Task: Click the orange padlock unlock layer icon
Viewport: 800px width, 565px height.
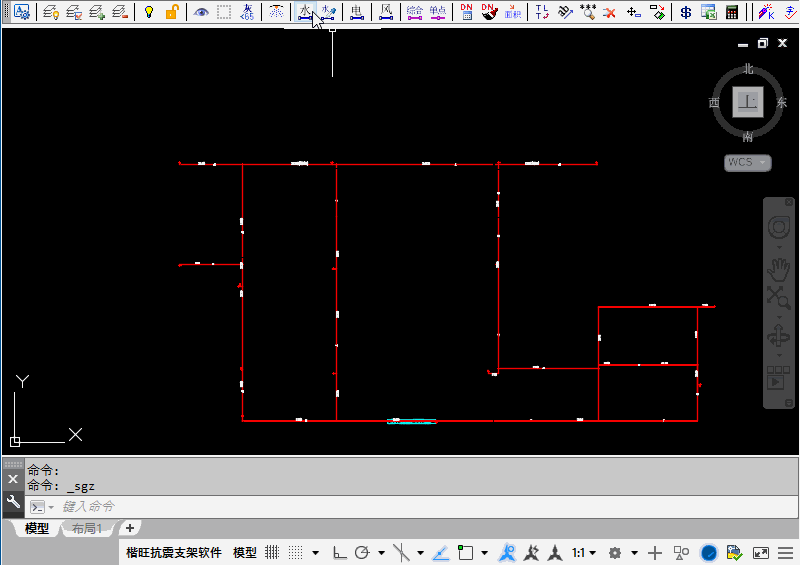Action: [x=172, y=12]
